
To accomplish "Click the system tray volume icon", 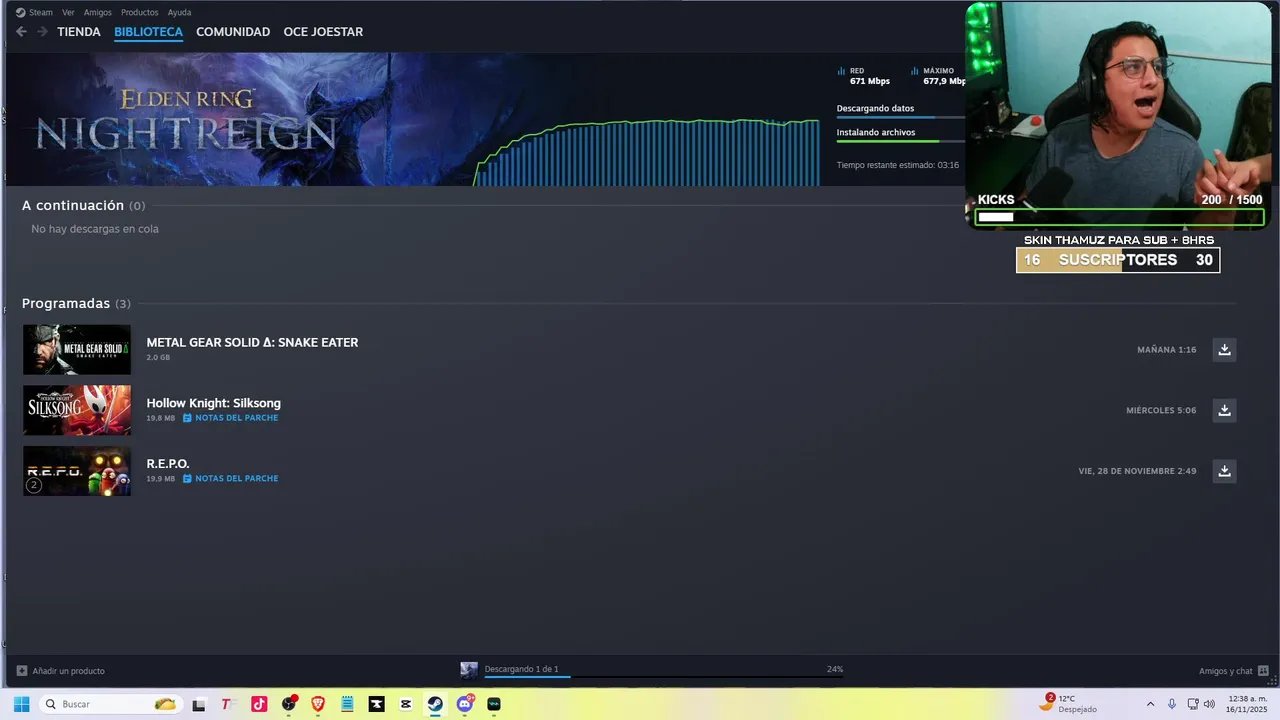I will pyautogui.click(x=1209, y=704).
